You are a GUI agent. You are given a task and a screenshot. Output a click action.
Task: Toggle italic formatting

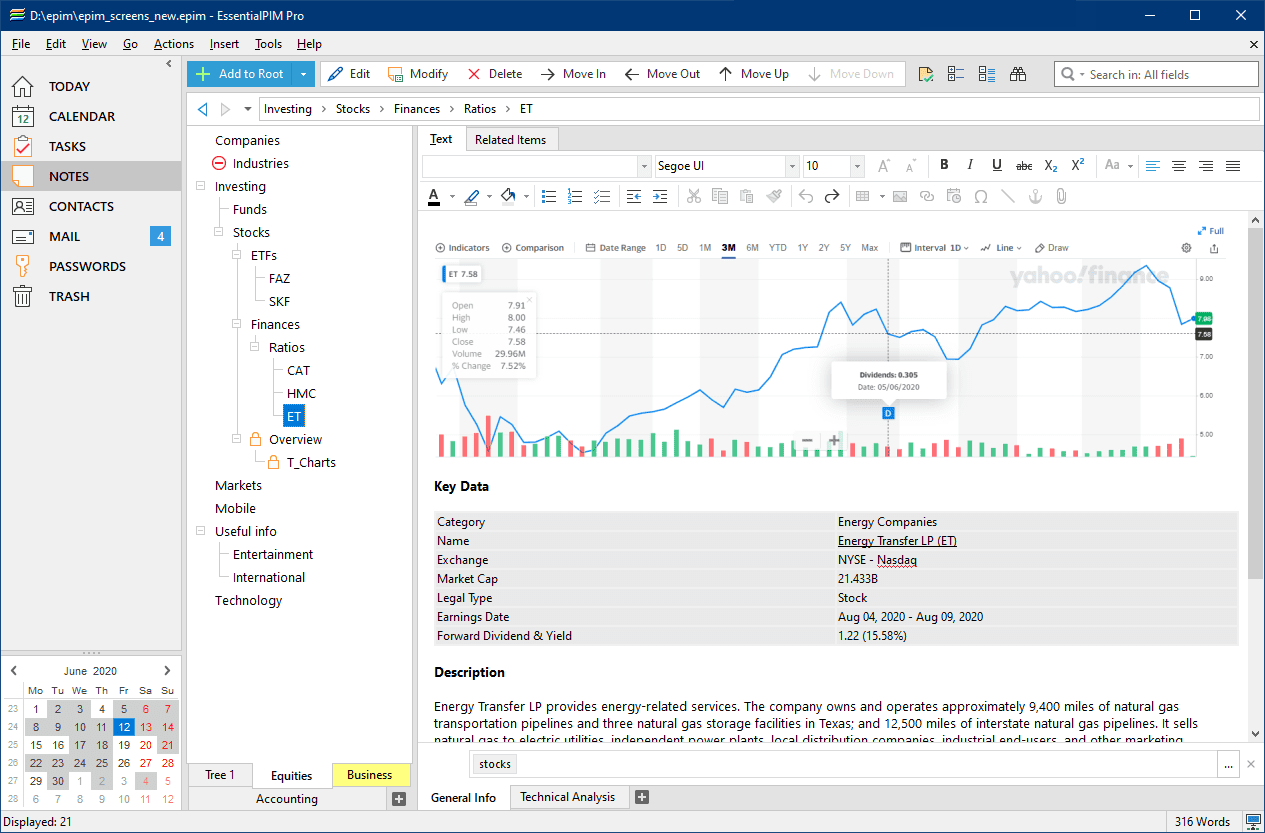tap(970, 166)
